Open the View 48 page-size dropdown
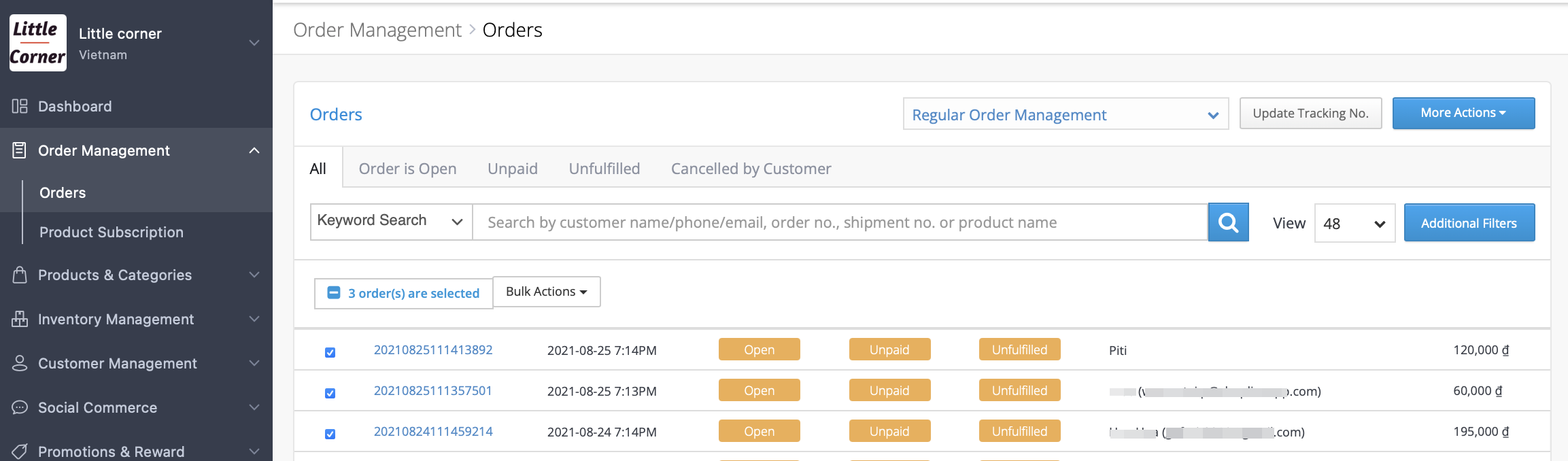Viewport: 1568px width, 461px height. coord(1354,223)
